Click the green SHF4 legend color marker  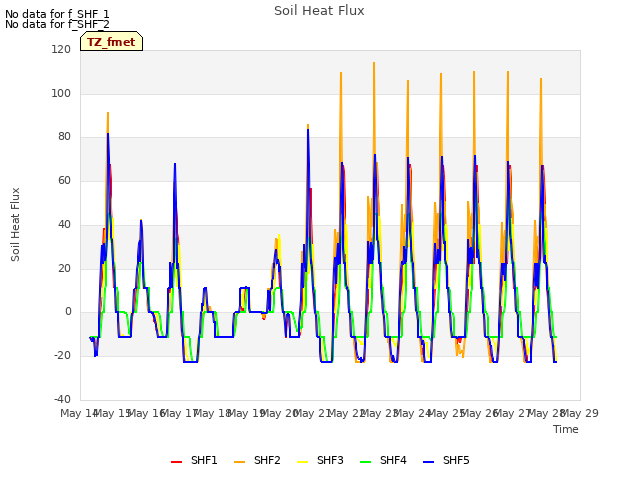coord(365,462)
